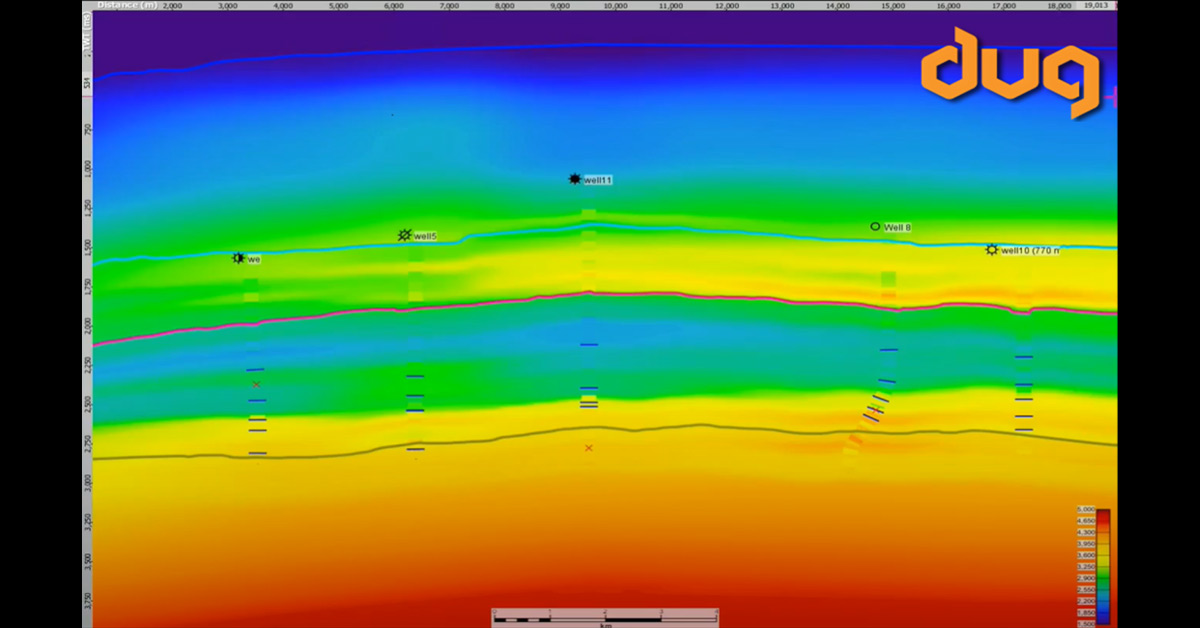Click the top dark blue horizon line
This screenshot has height=628, width=1200.
tap(588, 45)
